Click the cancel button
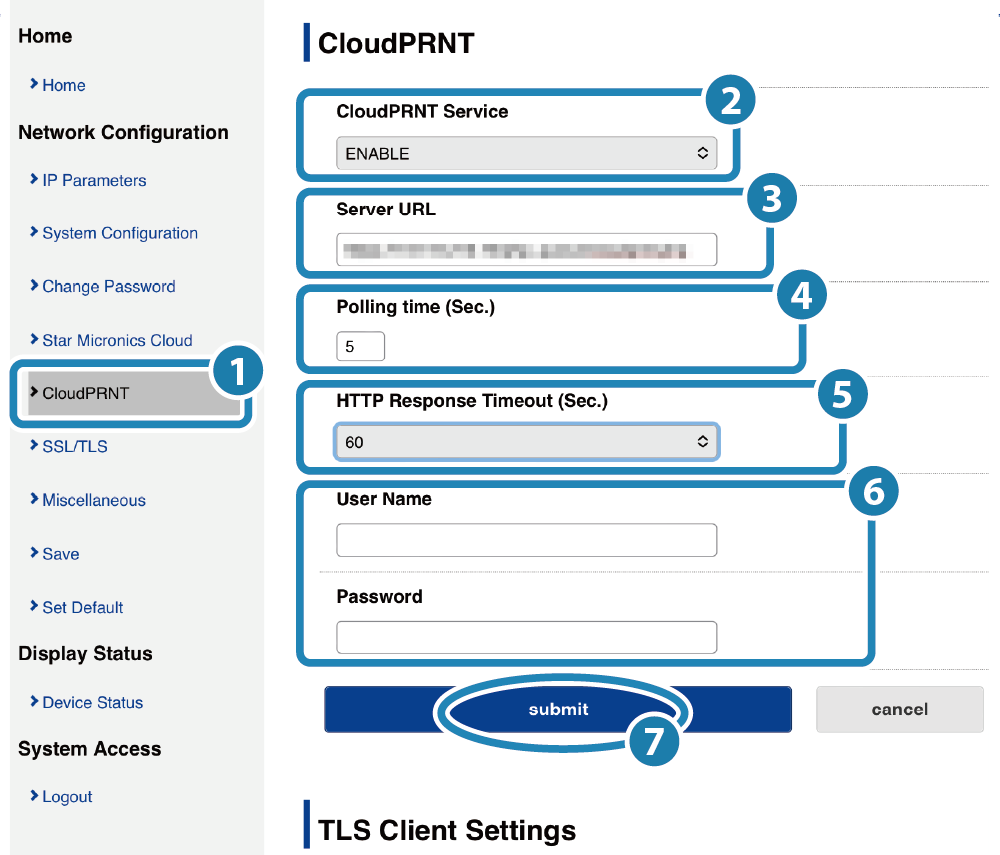The height and width of the screenshot is (855, 1000). point(899,709)
